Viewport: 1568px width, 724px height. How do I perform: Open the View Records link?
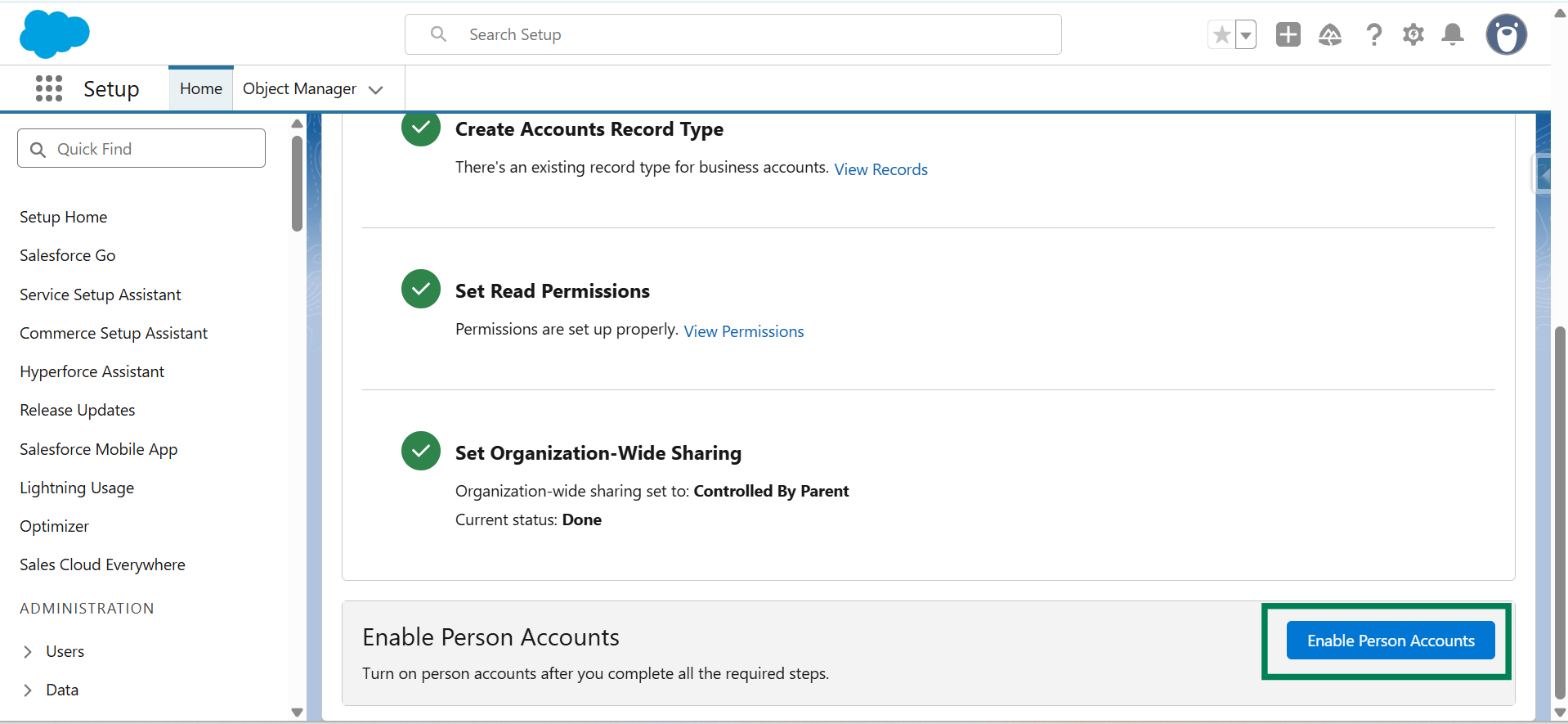(x=880, y=169)
